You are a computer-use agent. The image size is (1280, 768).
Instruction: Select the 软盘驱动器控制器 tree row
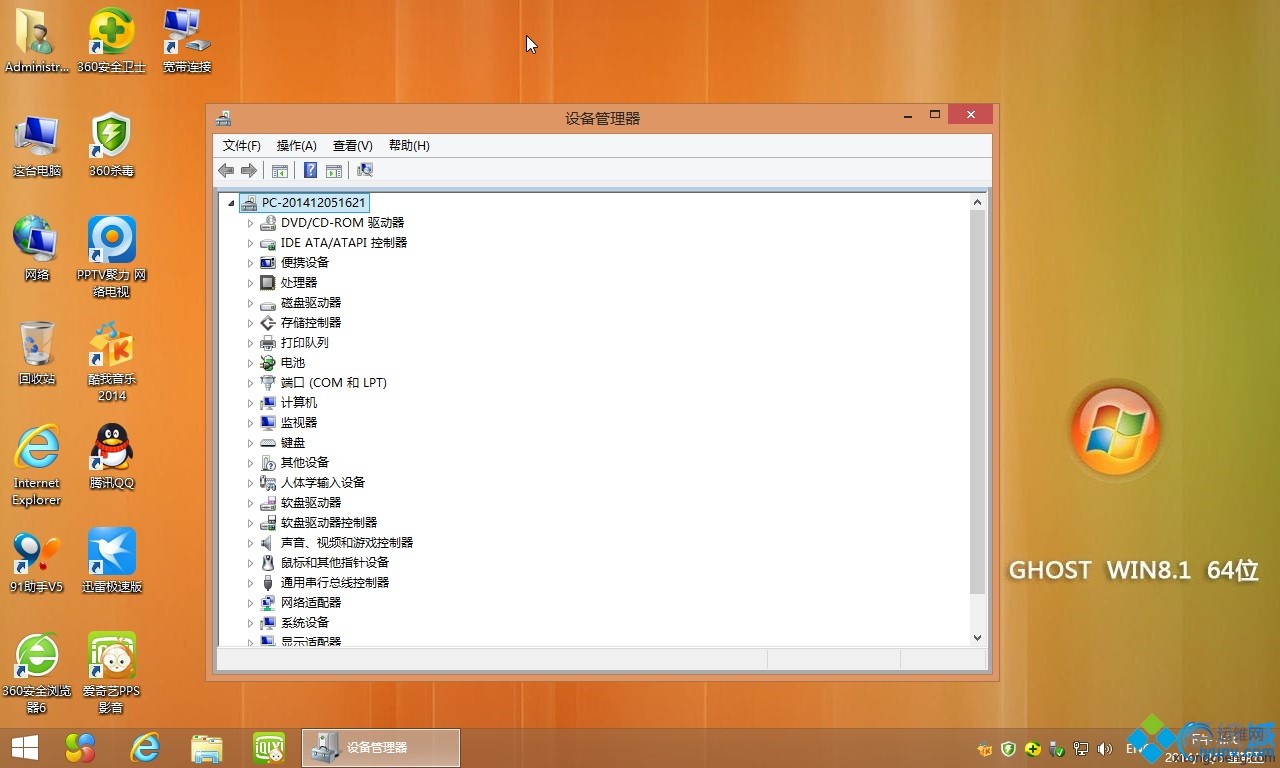pyautogui.click(x=319, y=523)
